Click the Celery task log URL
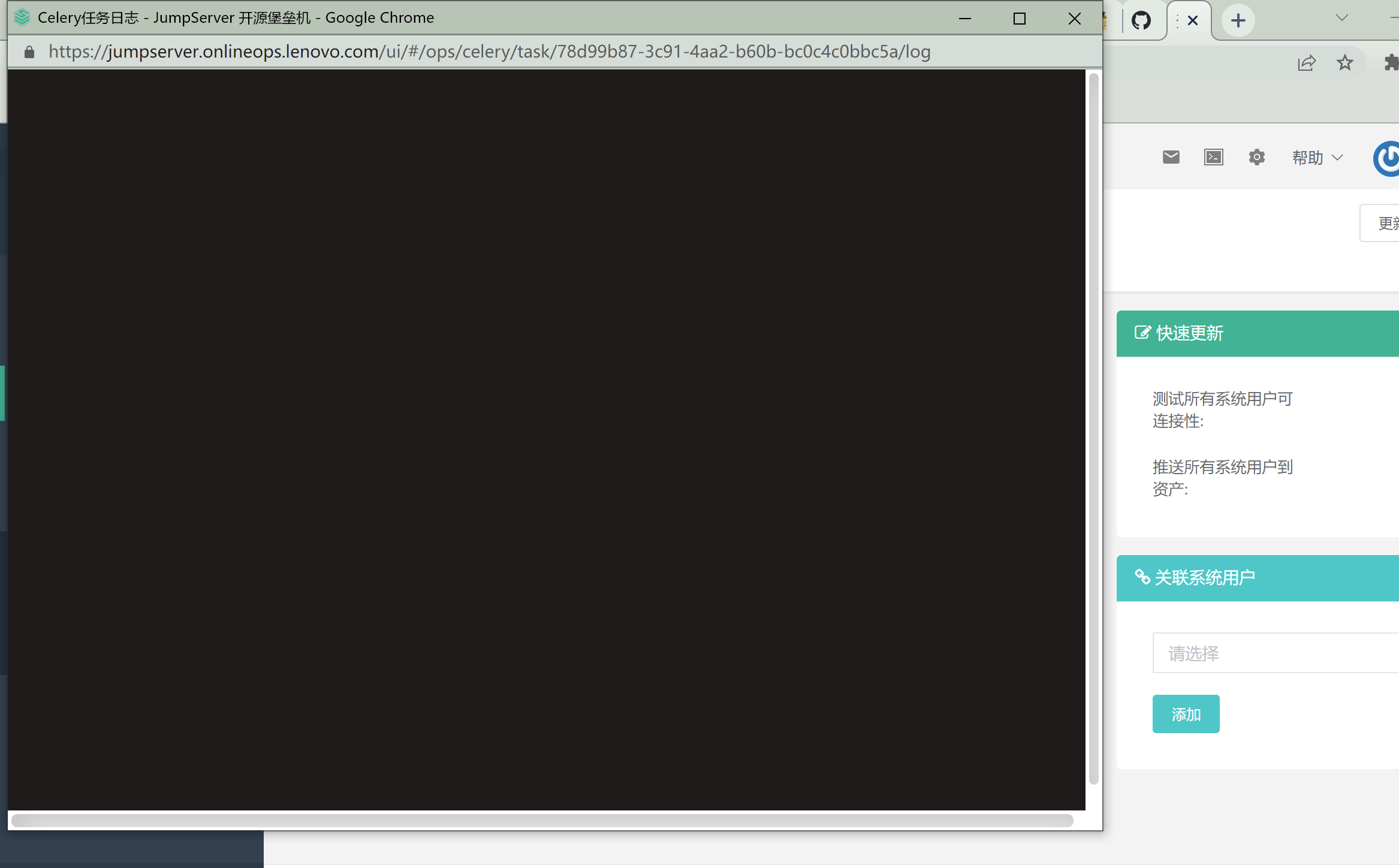The width and height of the screenshot is (1399, 868). coord(489,52)
